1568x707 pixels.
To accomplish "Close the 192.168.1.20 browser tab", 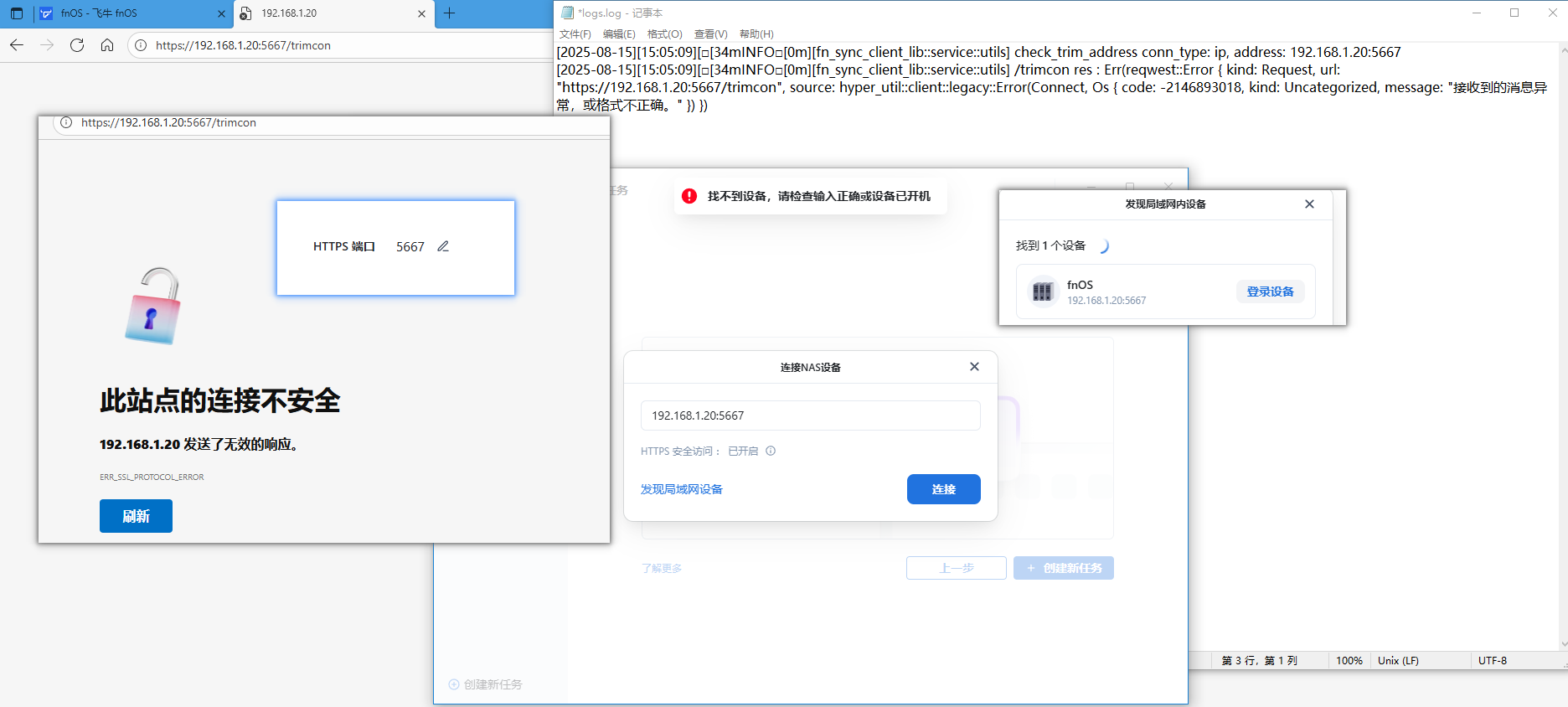I will click(x=421, y=13).
